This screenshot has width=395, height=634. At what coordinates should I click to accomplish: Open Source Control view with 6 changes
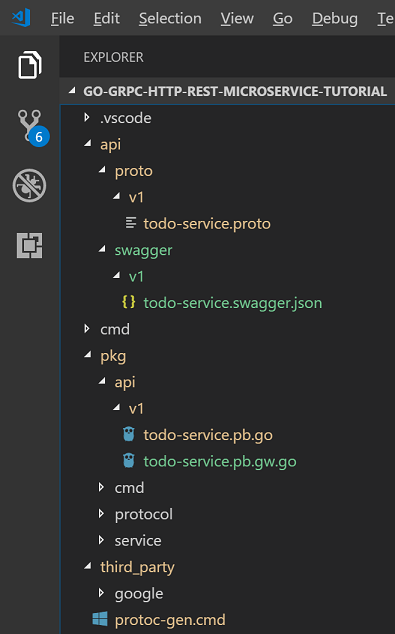pos(33,127)
